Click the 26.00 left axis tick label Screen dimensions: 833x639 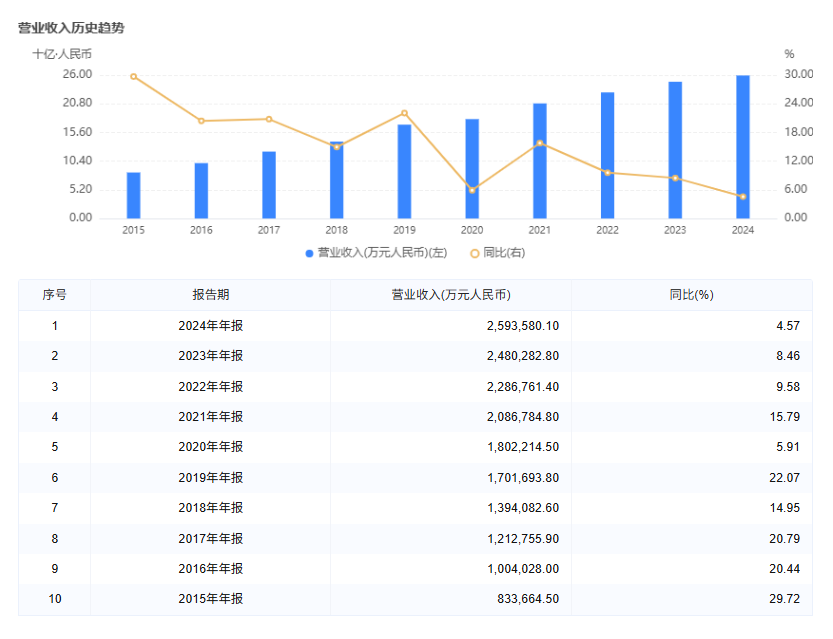[78, 74]
